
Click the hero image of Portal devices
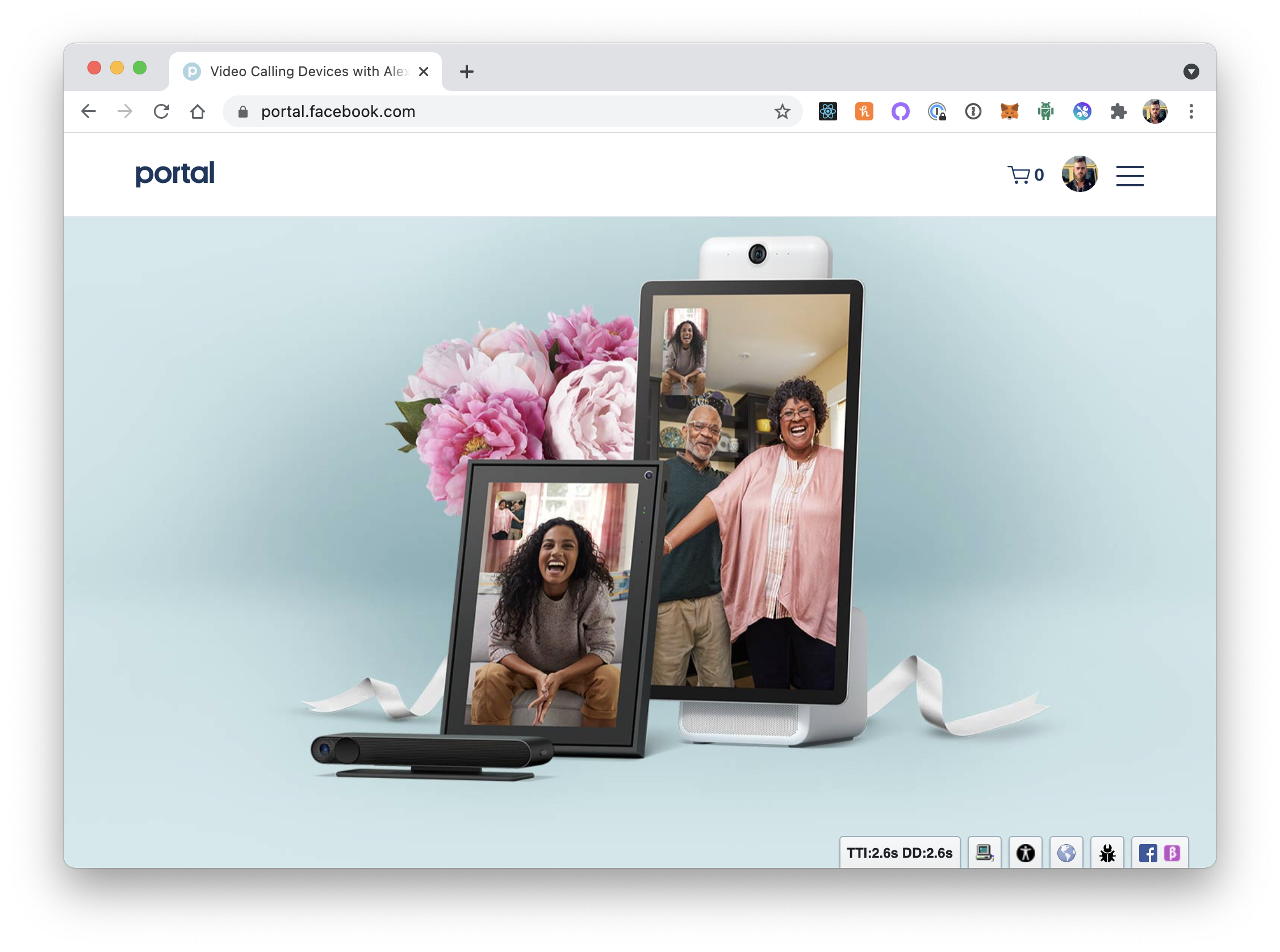(639, 542)
